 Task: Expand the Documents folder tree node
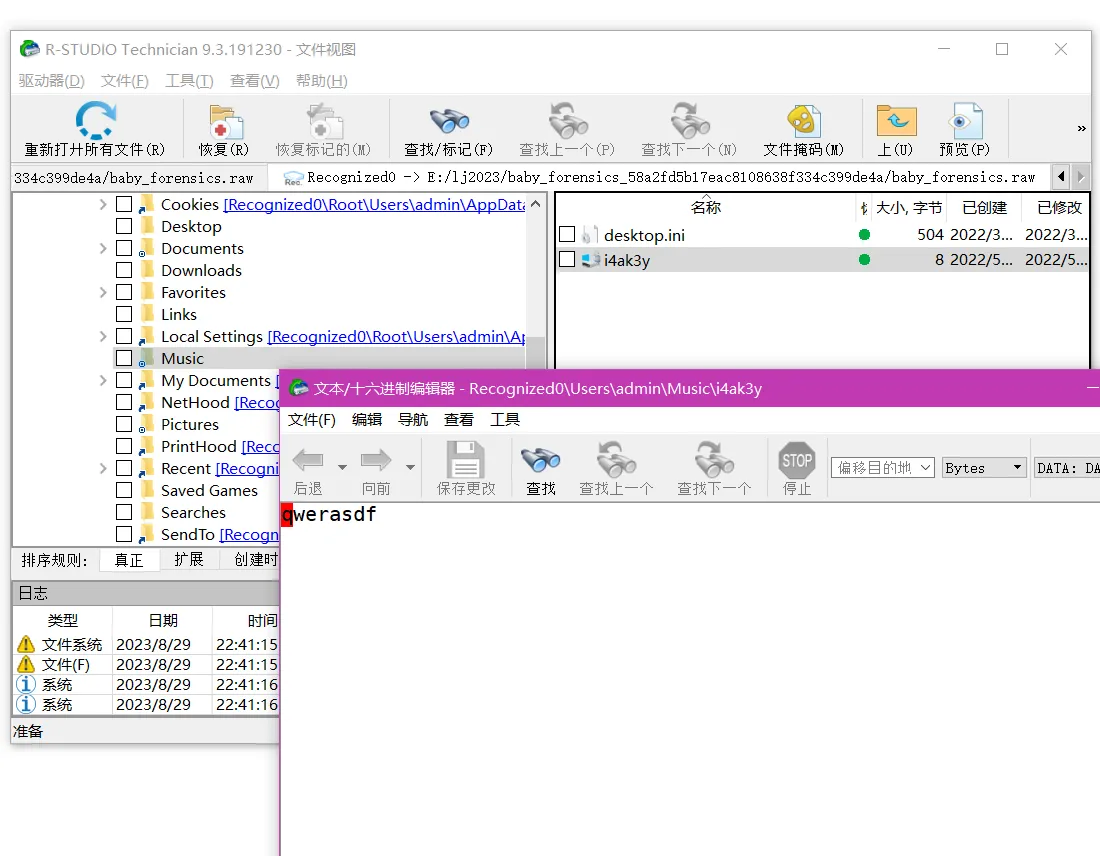pyautogui.click(x=103, y=249)
